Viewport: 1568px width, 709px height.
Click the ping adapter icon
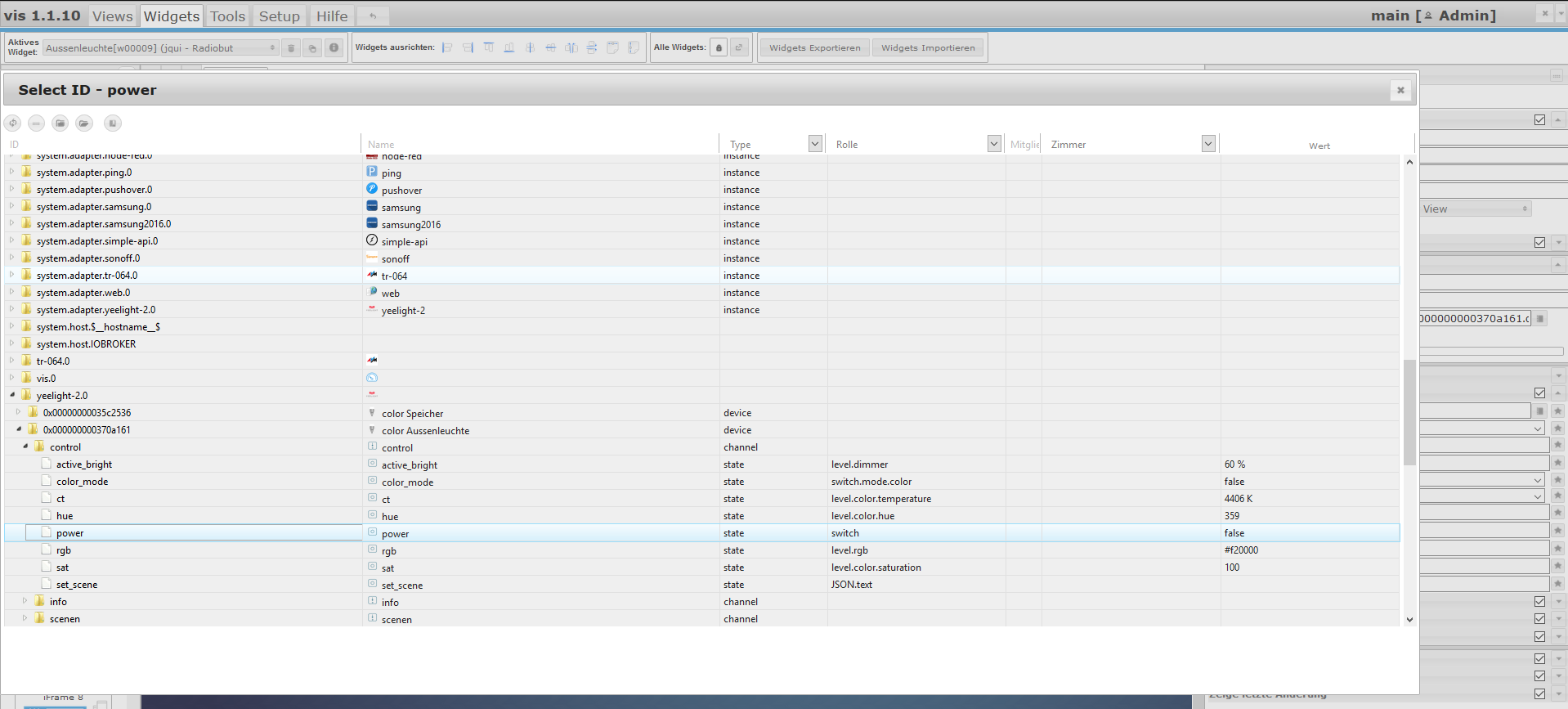(372, 172)
